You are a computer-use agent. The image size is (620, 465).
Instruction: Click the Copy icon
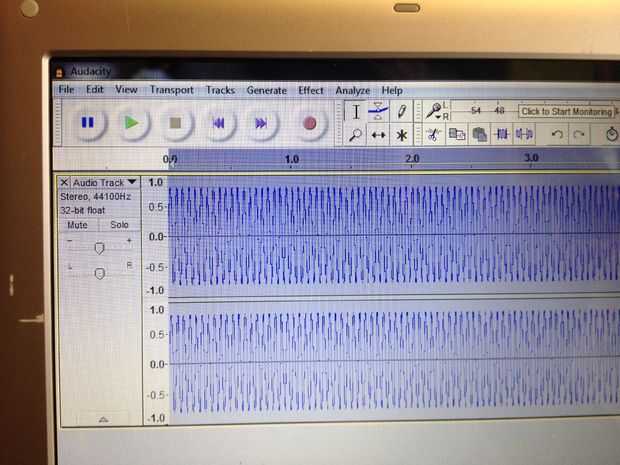(457, 134)
